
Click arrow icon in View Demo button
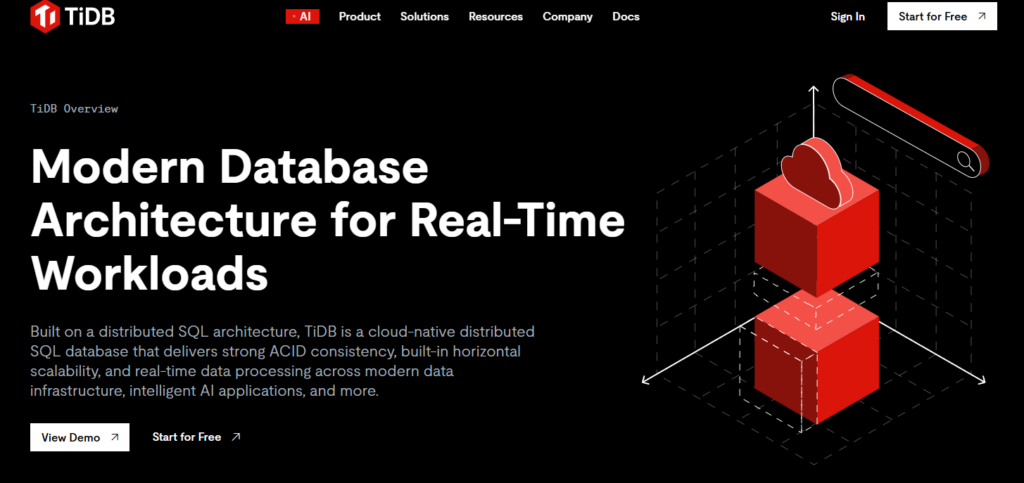[115, 437]
